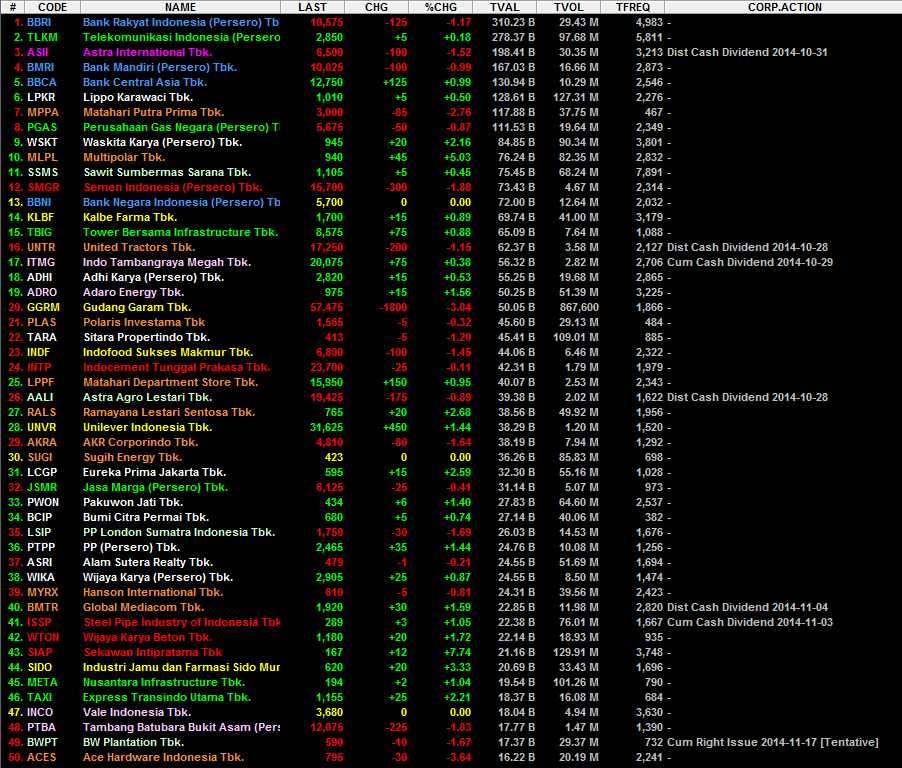Sort by the LAST column header
902x768 pixels.
[x=312, y=7]
